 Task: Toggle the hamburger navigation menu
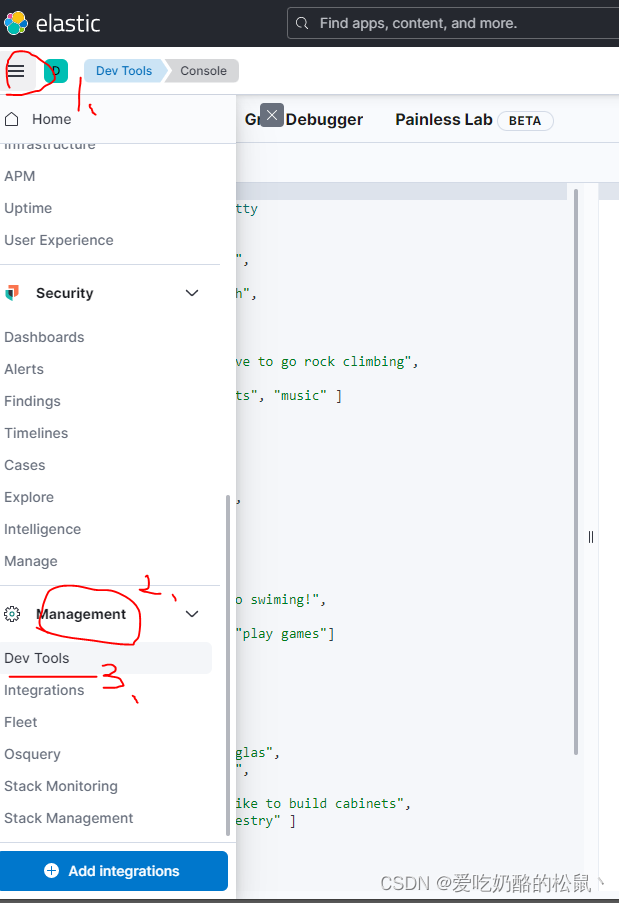click(16, 71)
